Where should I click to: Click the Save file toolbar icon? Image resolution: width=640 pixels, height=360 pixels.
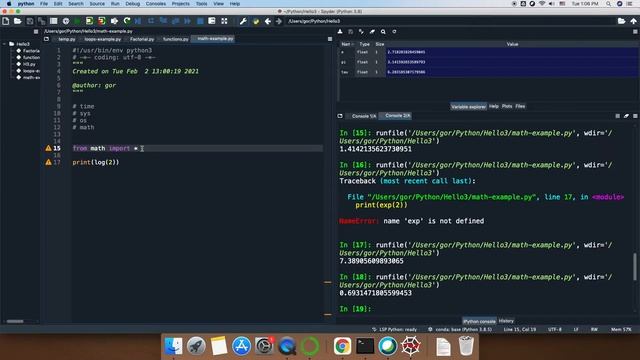[30, 21]
